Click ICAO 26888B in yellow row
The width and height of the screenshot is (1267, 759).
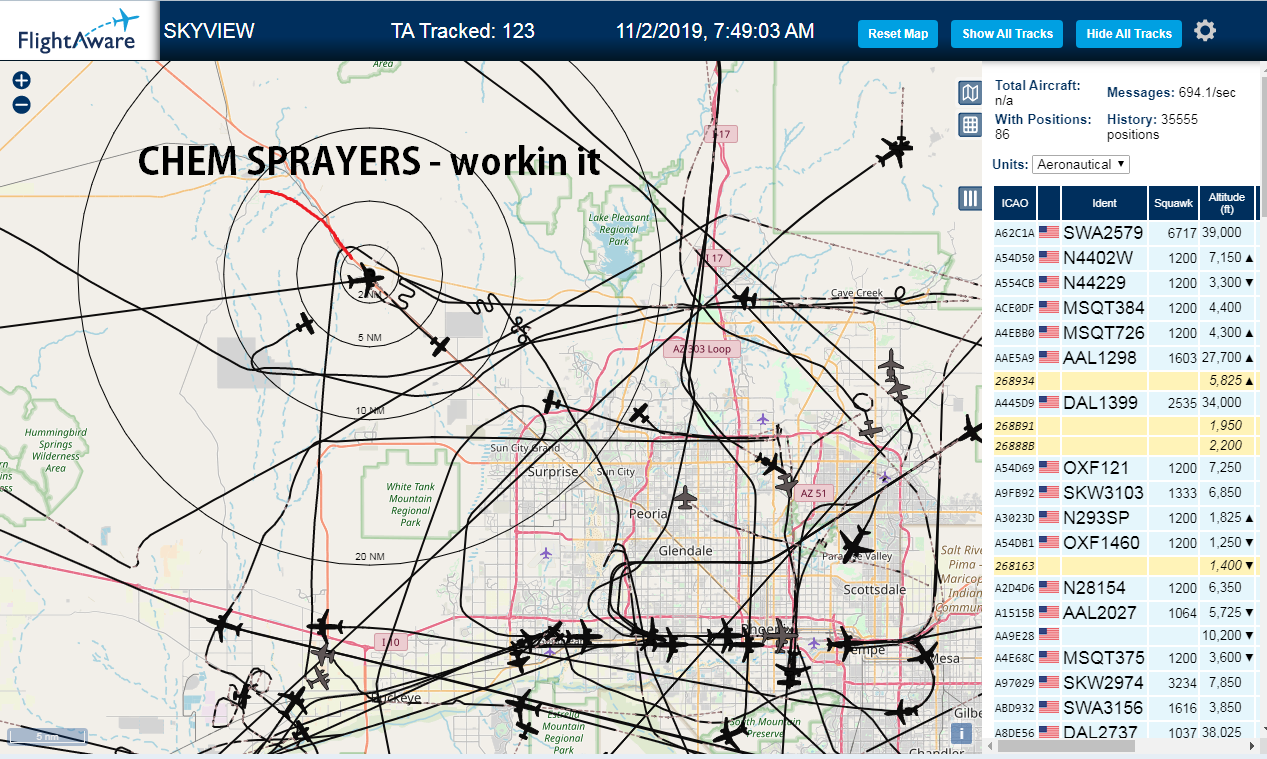coord(1014,445)
